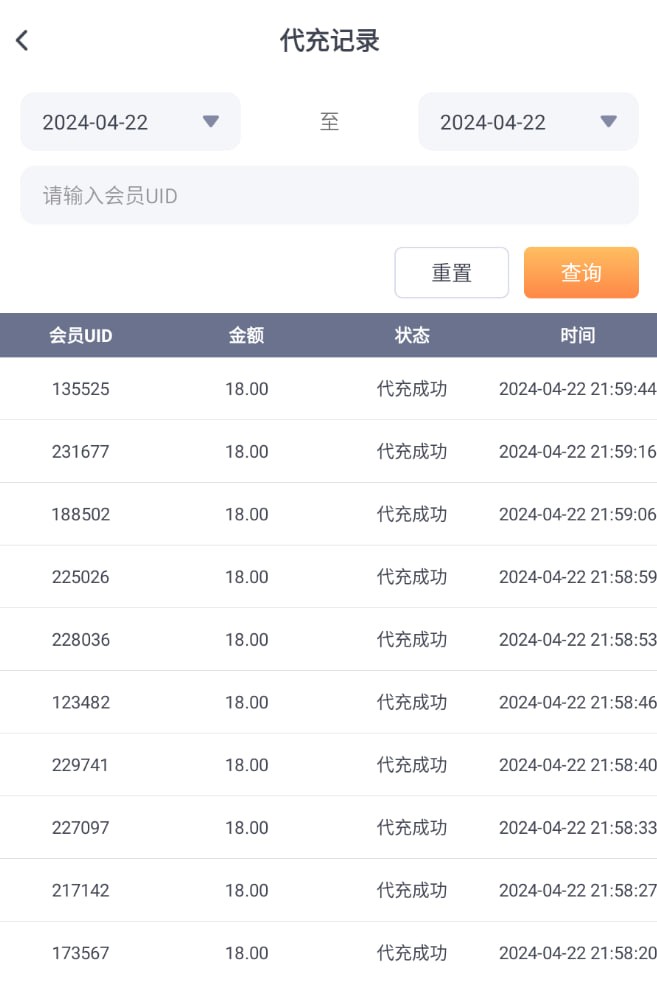The height and width of the screenshot is (989, 657).
Task: Select the start date field 2024-04-22
Action: (x=96, y=122)
